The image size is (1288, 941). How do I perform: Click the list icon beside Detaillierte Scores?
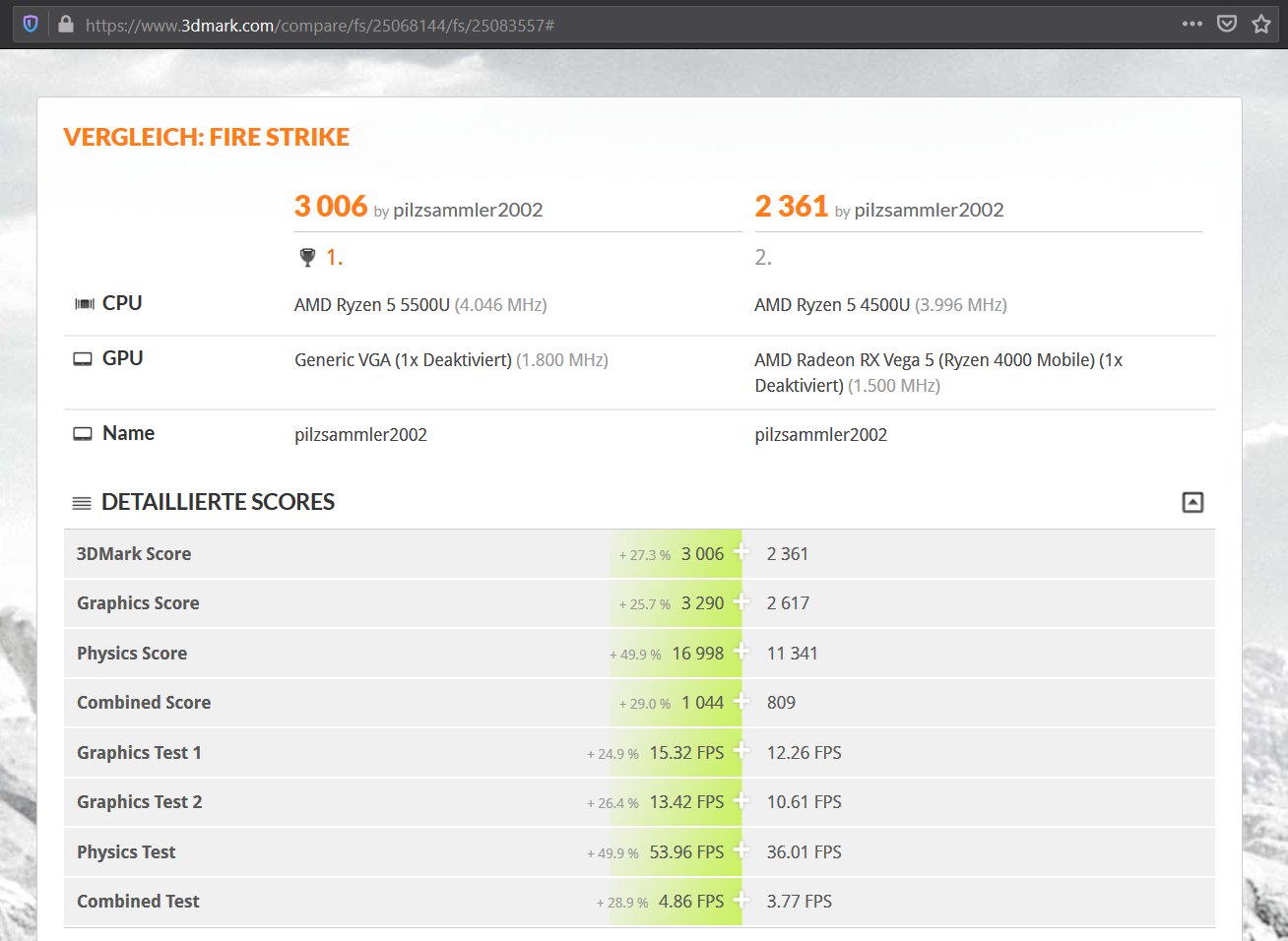[82, 503]
